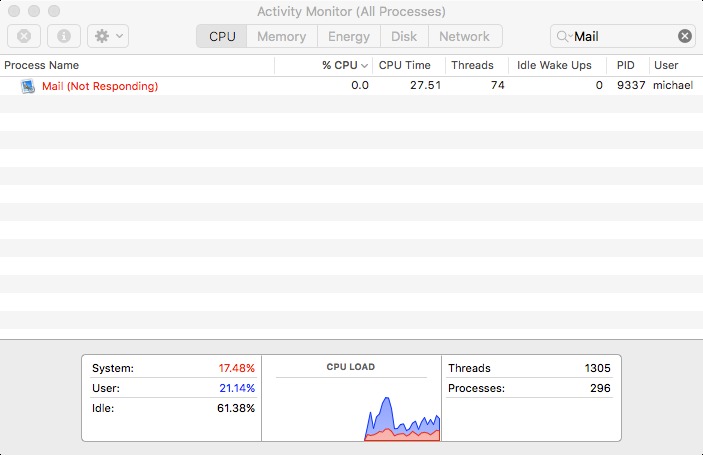Open the process Inspect info button
The image size is (703, 455).
(64, 36)
